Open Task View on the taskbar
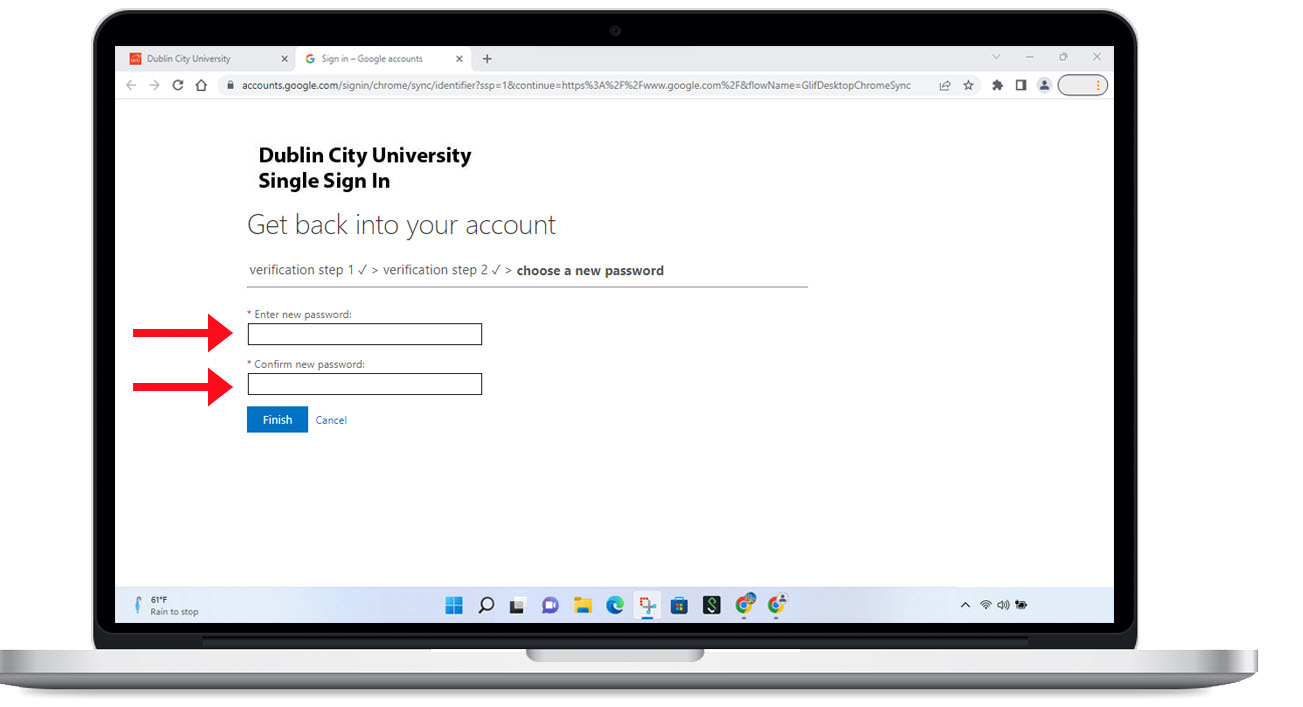 [x=518, y=605]
